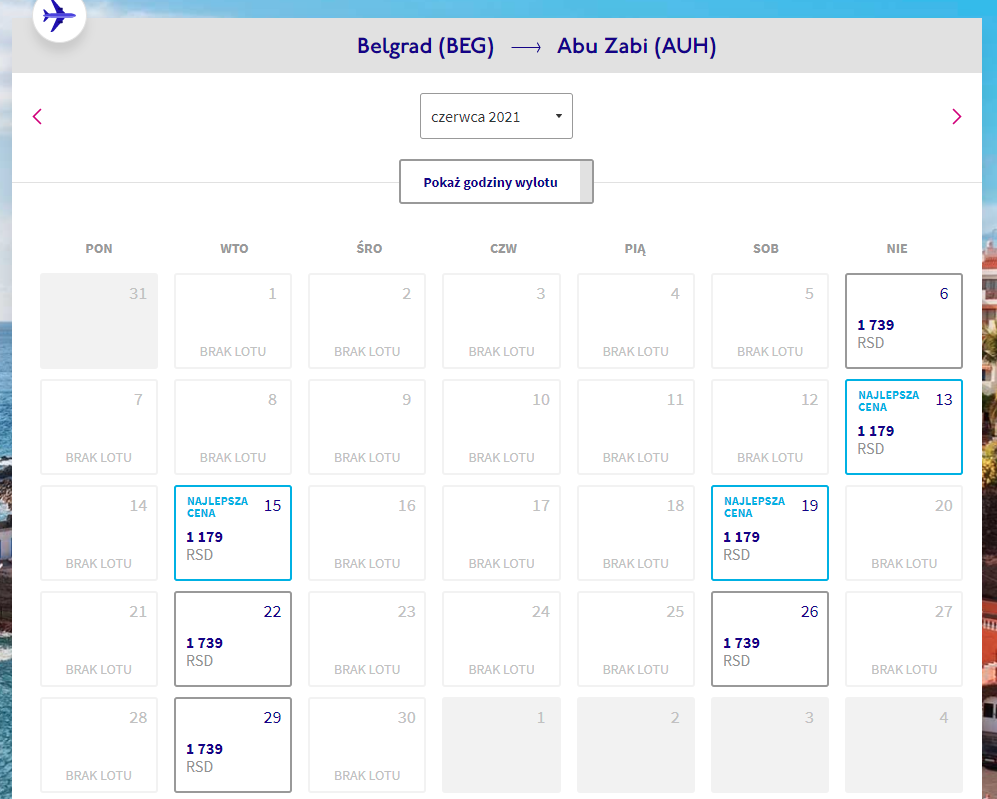The image size is (997, 799).
Task: Go to next month with right arrow
Action: click(x=956, y=116)
